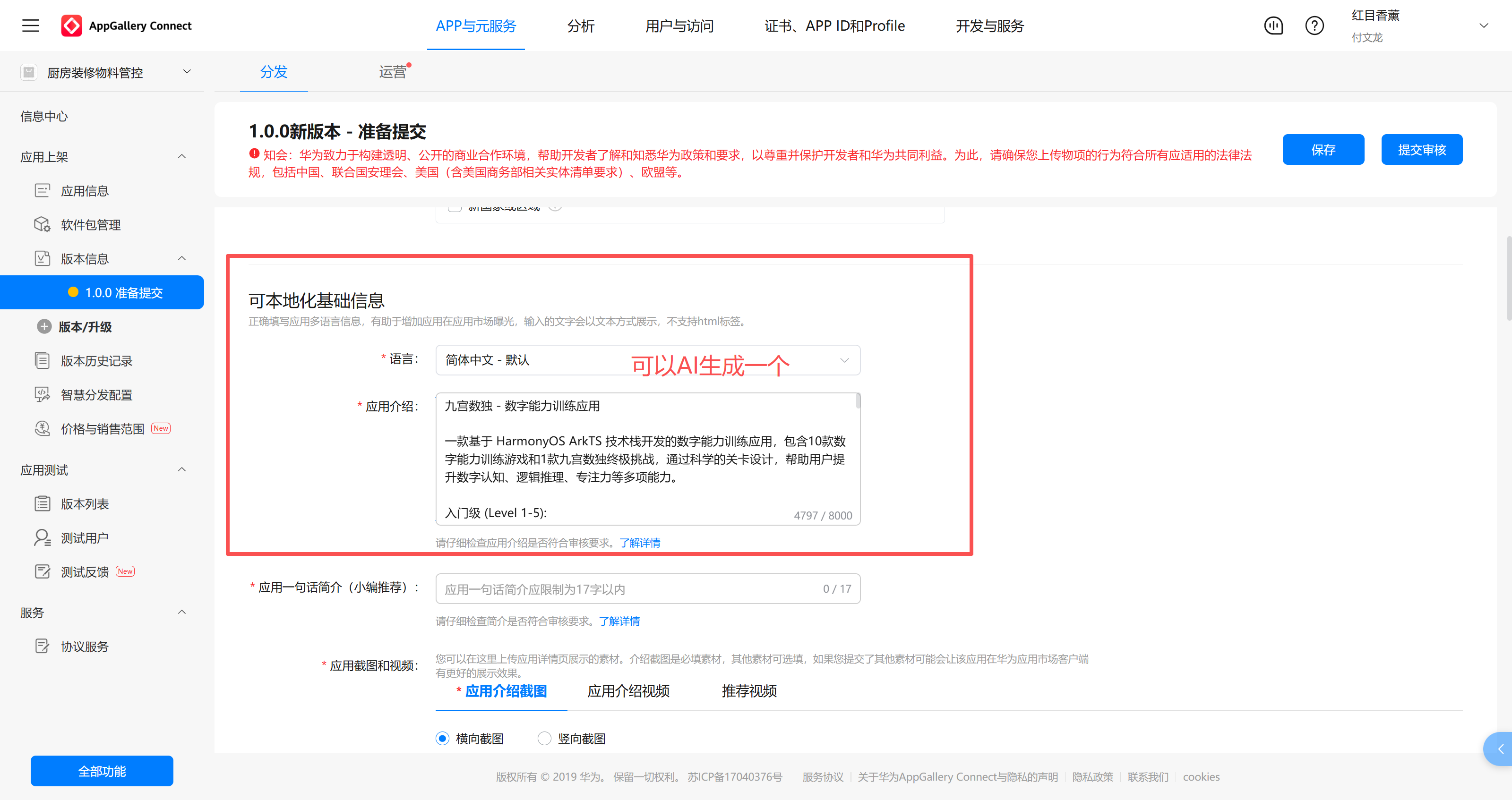Viewport: 1512px width, 800px height.
Task: Click the 版本列表 list icon
Action: click(42, 504)
